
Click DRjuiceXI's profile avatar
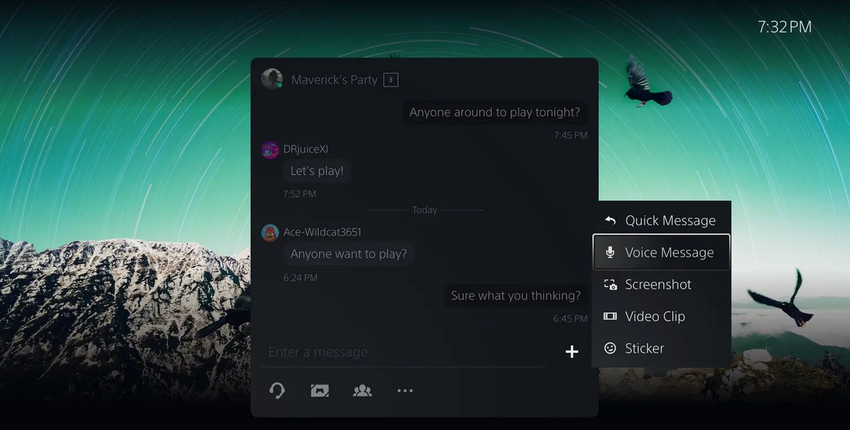[x=270, y=149]
